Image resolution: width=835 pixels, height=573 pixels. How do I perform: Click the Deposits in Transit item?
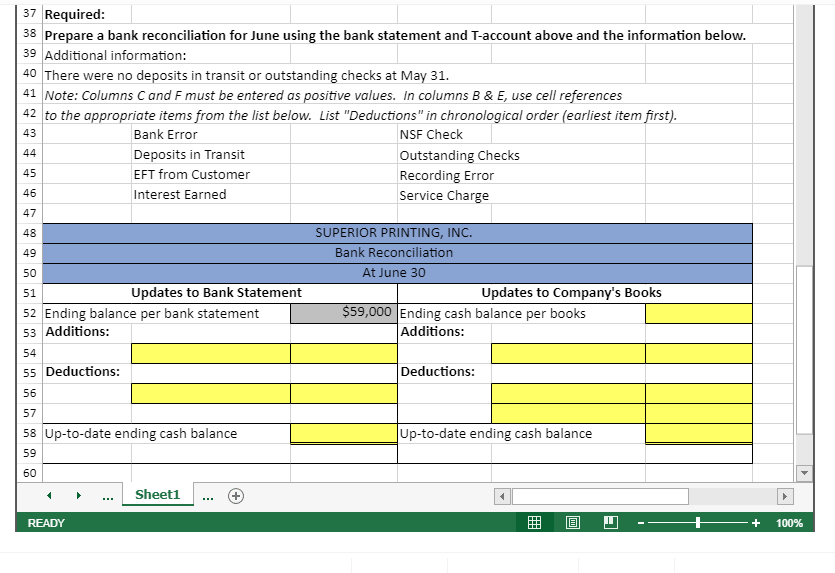(x=189, y=154)
